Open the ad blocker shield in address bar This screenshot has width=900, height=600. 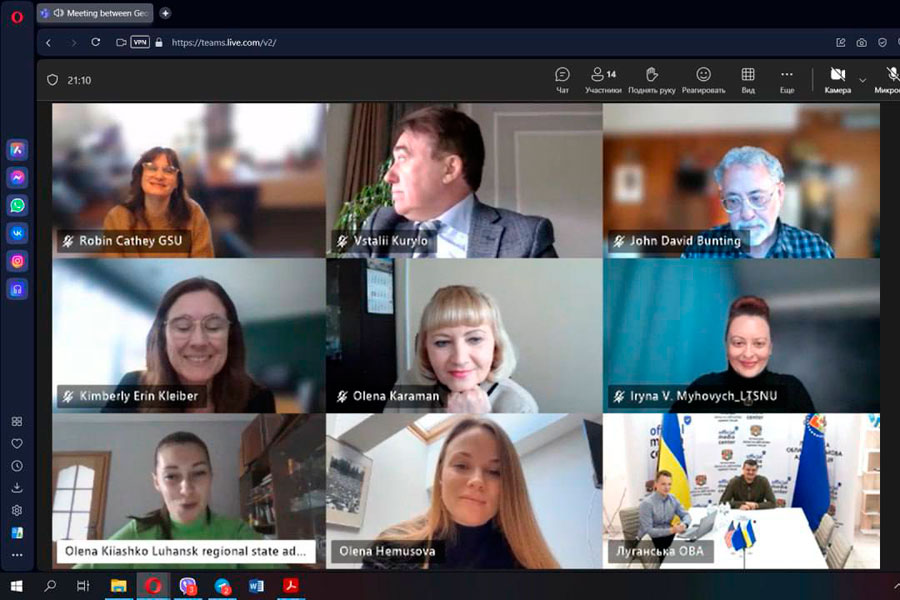click(x=882, y=42)
